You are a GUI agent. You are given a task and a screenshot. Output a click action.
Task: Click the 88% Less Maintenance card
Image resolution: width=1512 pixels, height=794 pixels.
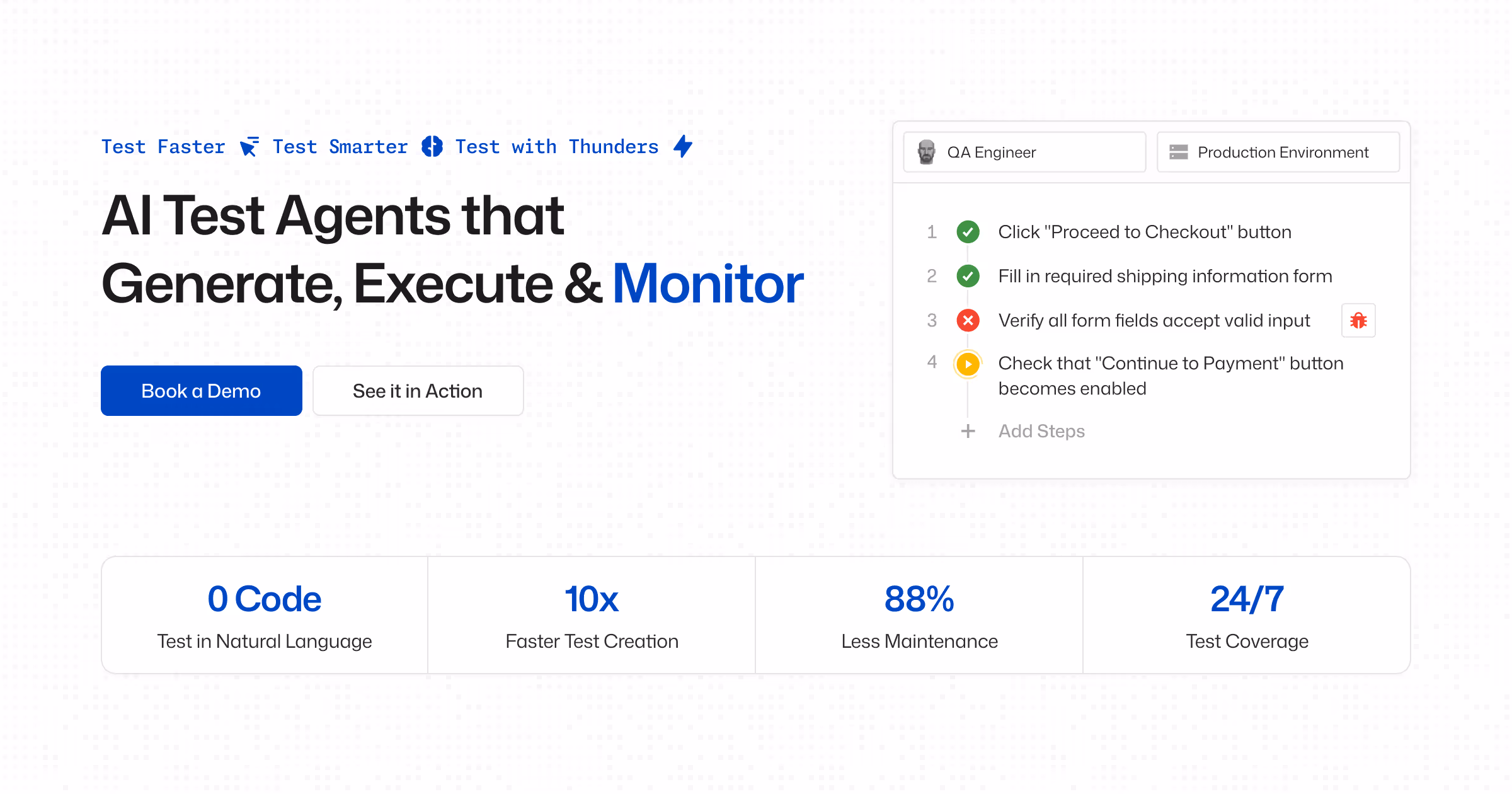coord(919,616)
